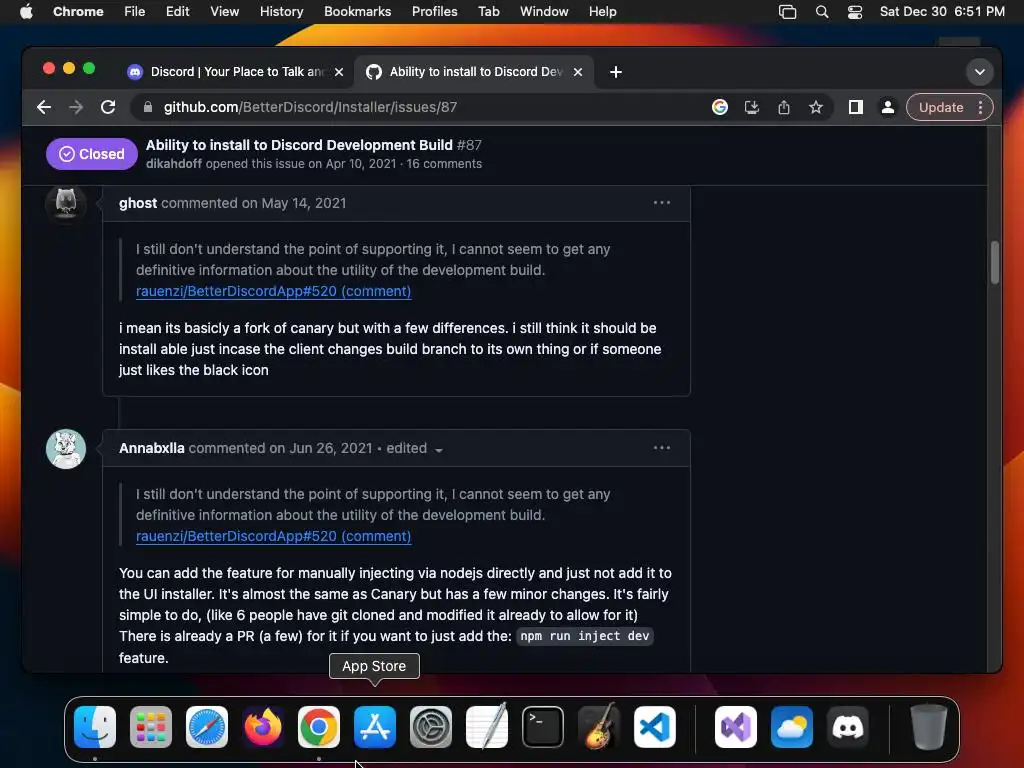The image size is (1024, 768).
Task: Click the browser forward arrow
Action: 76,107
